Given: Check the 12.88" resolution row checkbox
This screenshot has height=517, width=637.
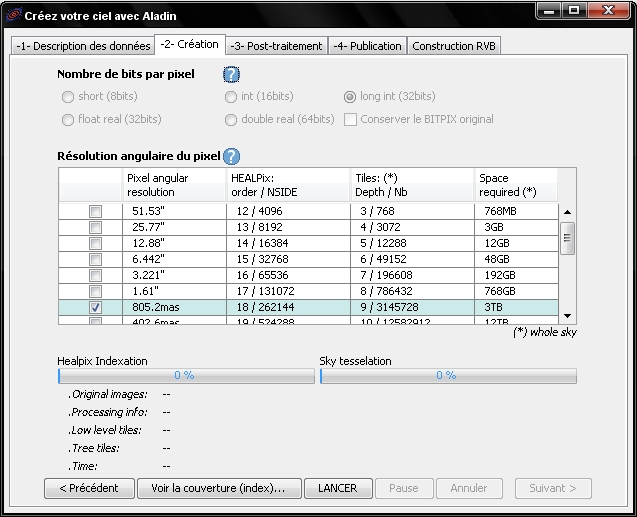Looking at the screenshot, I should click(x=95, y=243).
